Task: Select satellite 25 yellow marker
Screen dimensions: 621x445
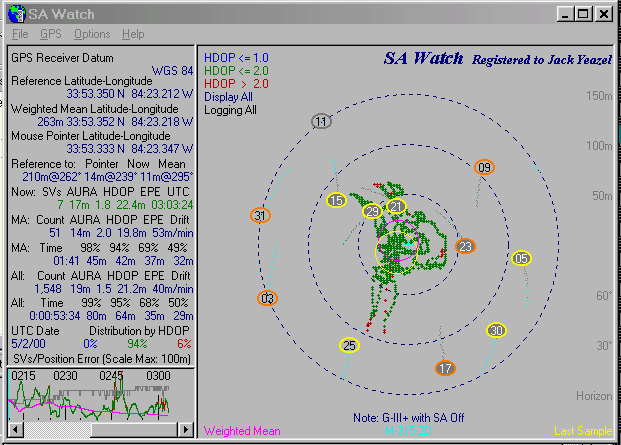Action: click(x=348, y=346)
